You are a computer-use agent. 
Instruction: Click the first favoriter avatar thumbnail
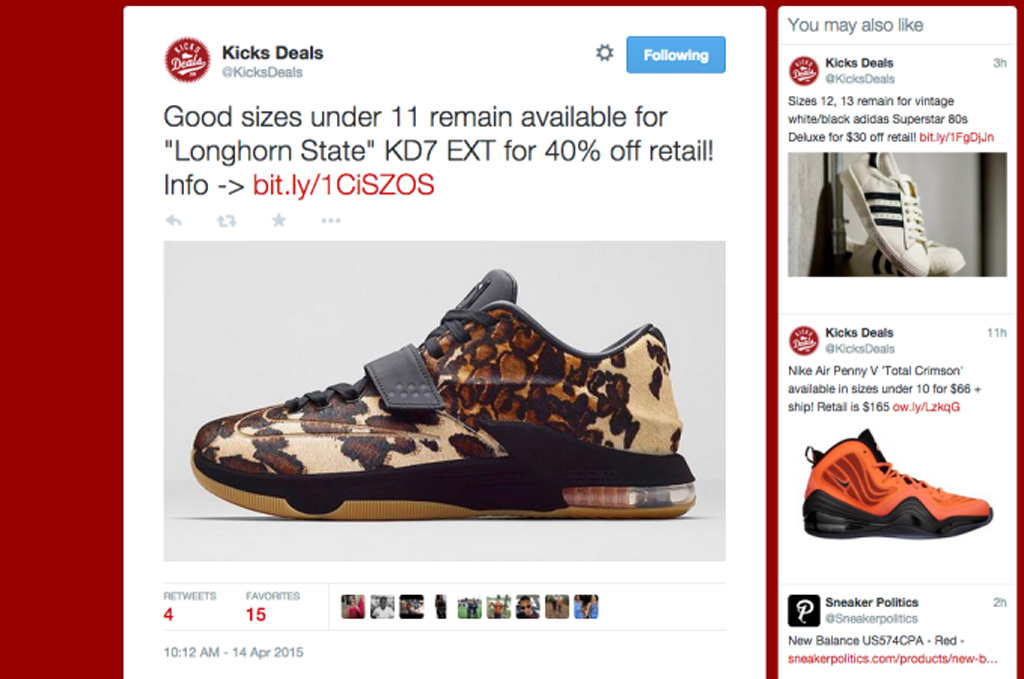click(353, 607)
